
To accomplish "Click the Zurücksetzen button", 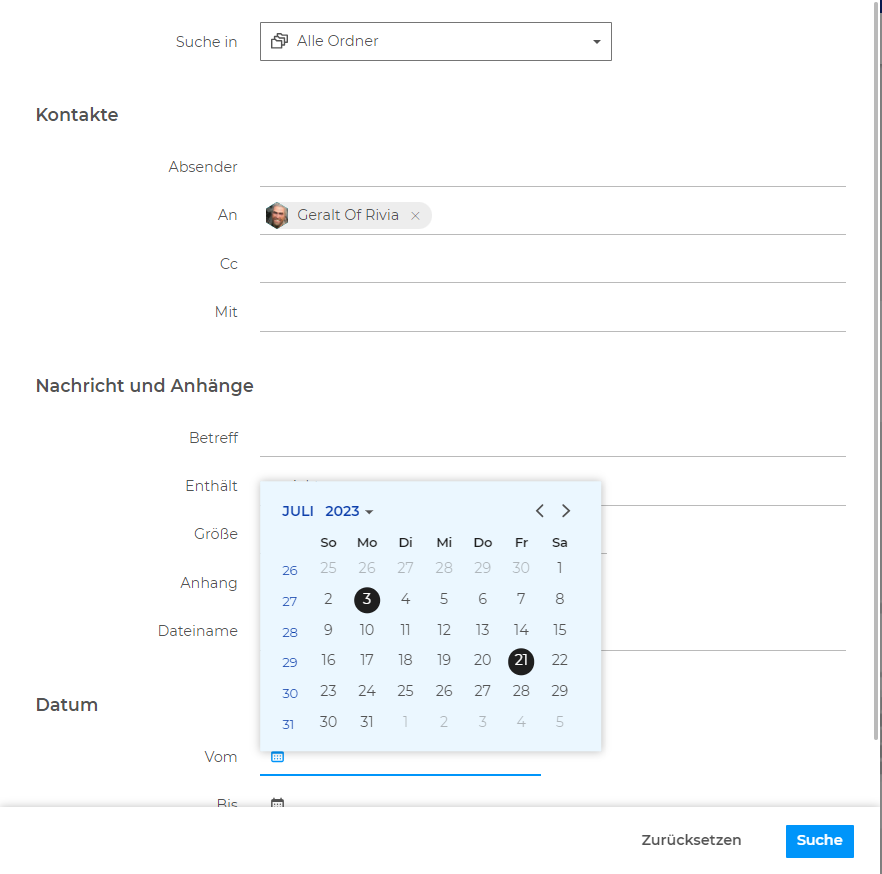I will tap(691, 840).
